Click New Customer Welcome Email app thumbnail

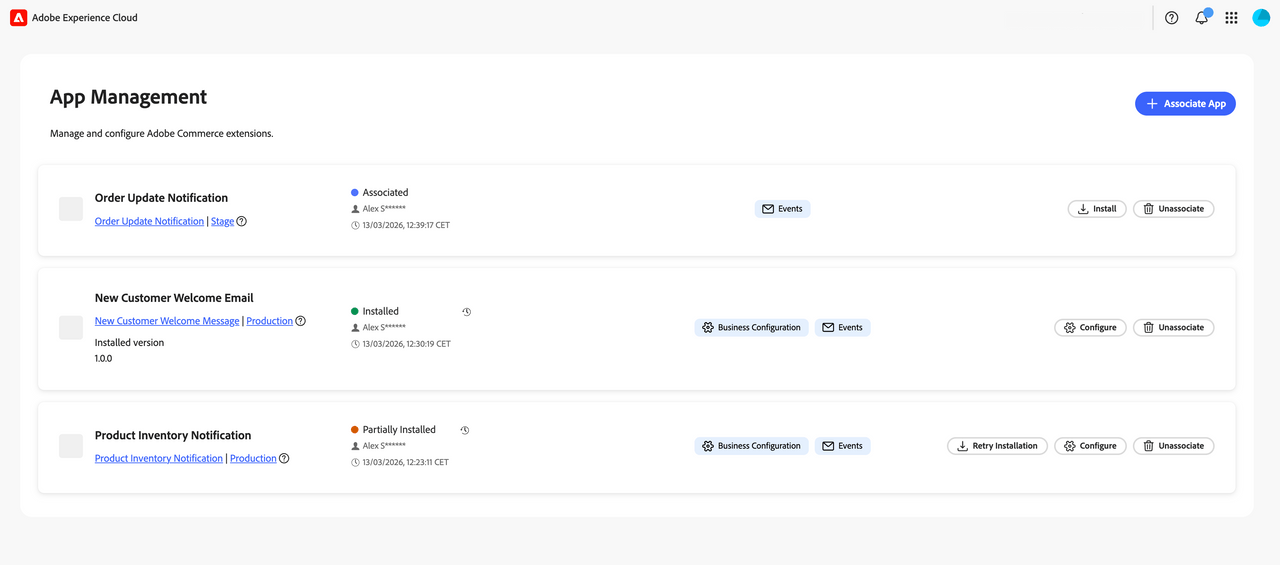[71, 328]
